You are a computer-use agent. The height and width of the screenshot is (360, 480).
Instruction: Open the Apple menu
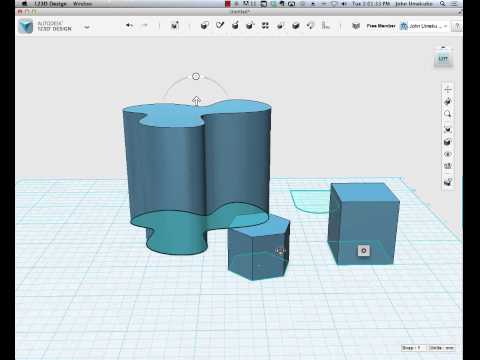click(x=24, y=4)
